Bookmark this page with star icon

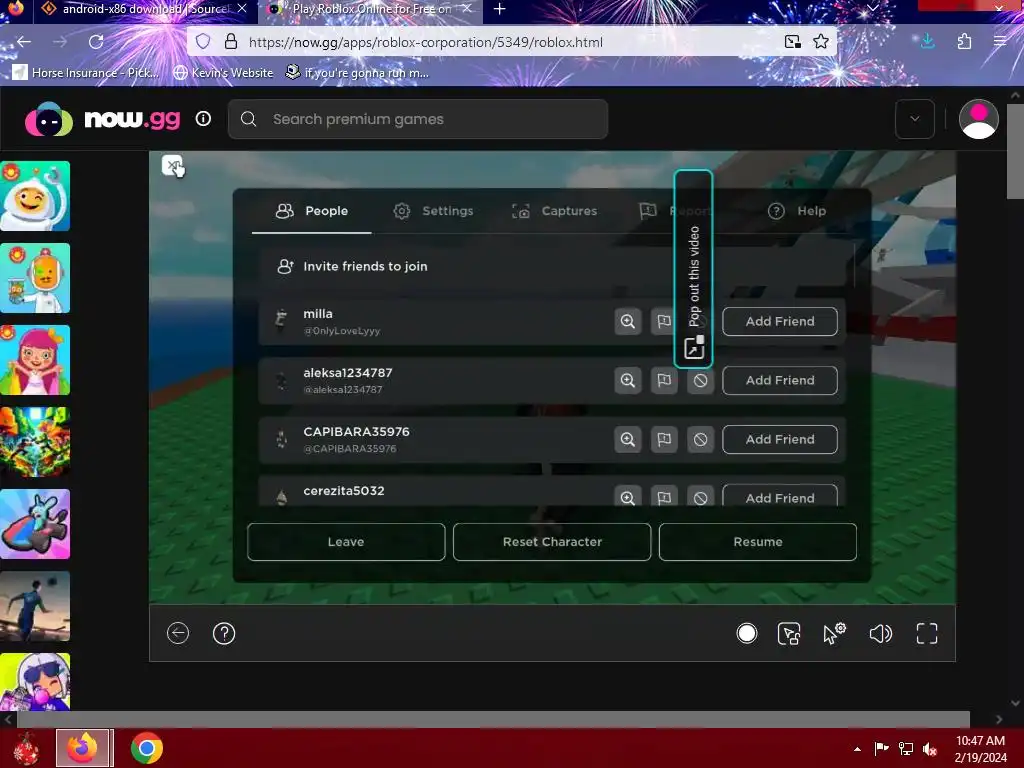coord(821,42)
